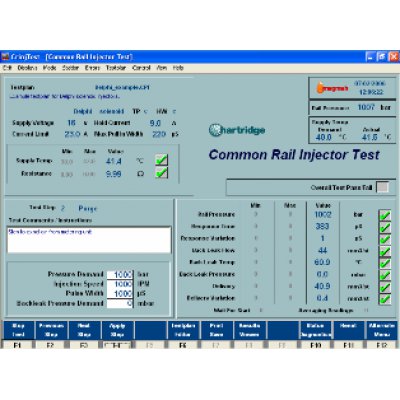Click the Pulse Width input field
This screenshot has height=400, width=400.
[x=120, y=294]
